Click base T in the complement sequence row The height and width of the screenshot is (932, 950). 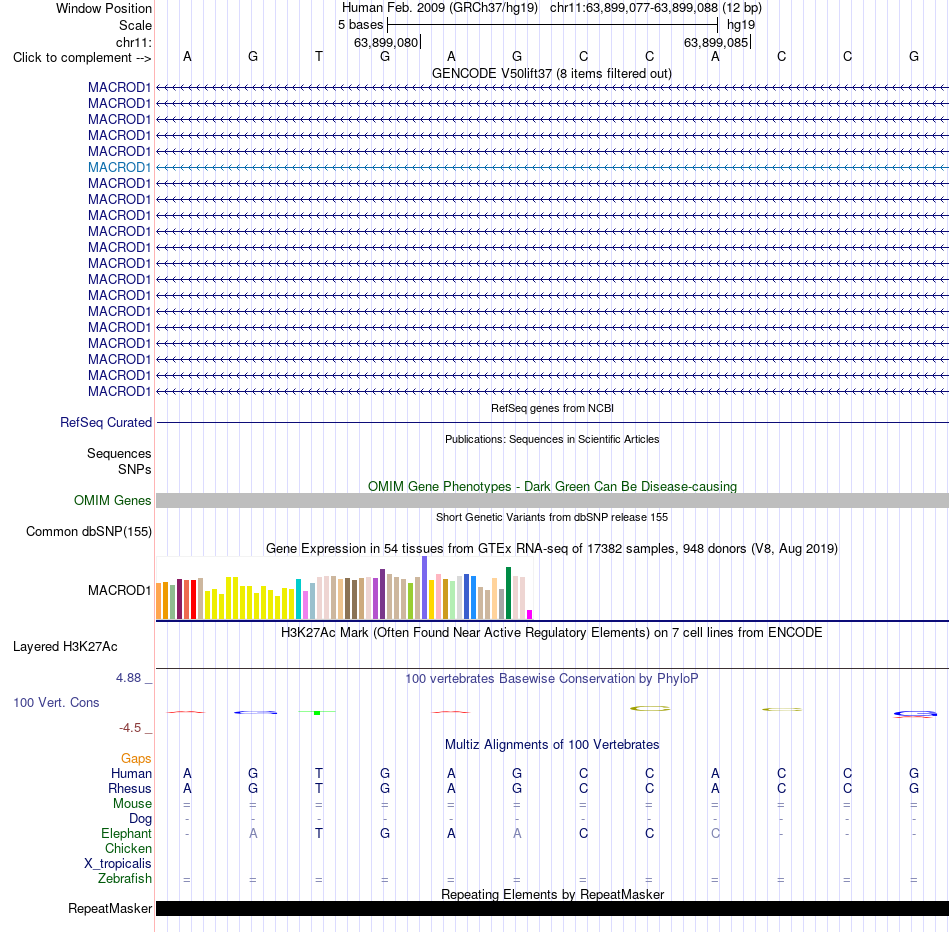pos(319,56)
